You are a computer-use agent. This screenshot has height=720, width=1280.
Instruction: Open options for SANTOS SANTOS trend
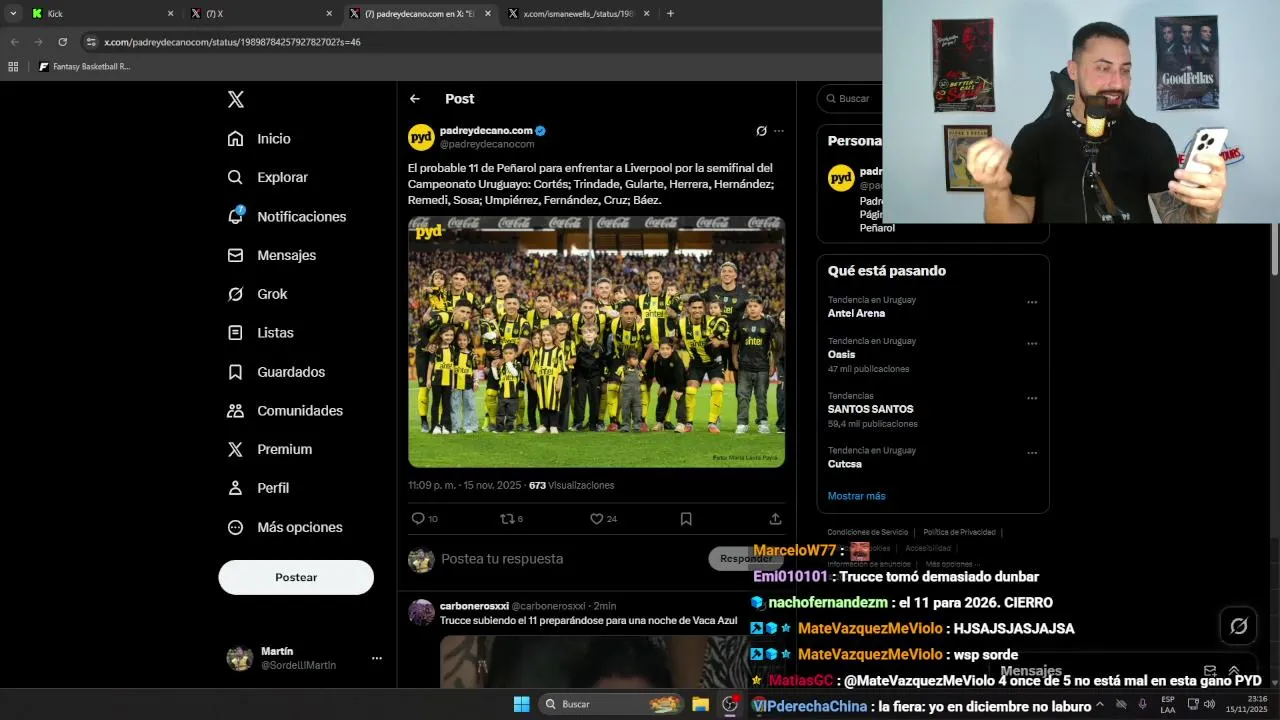tap(1032, 398)
